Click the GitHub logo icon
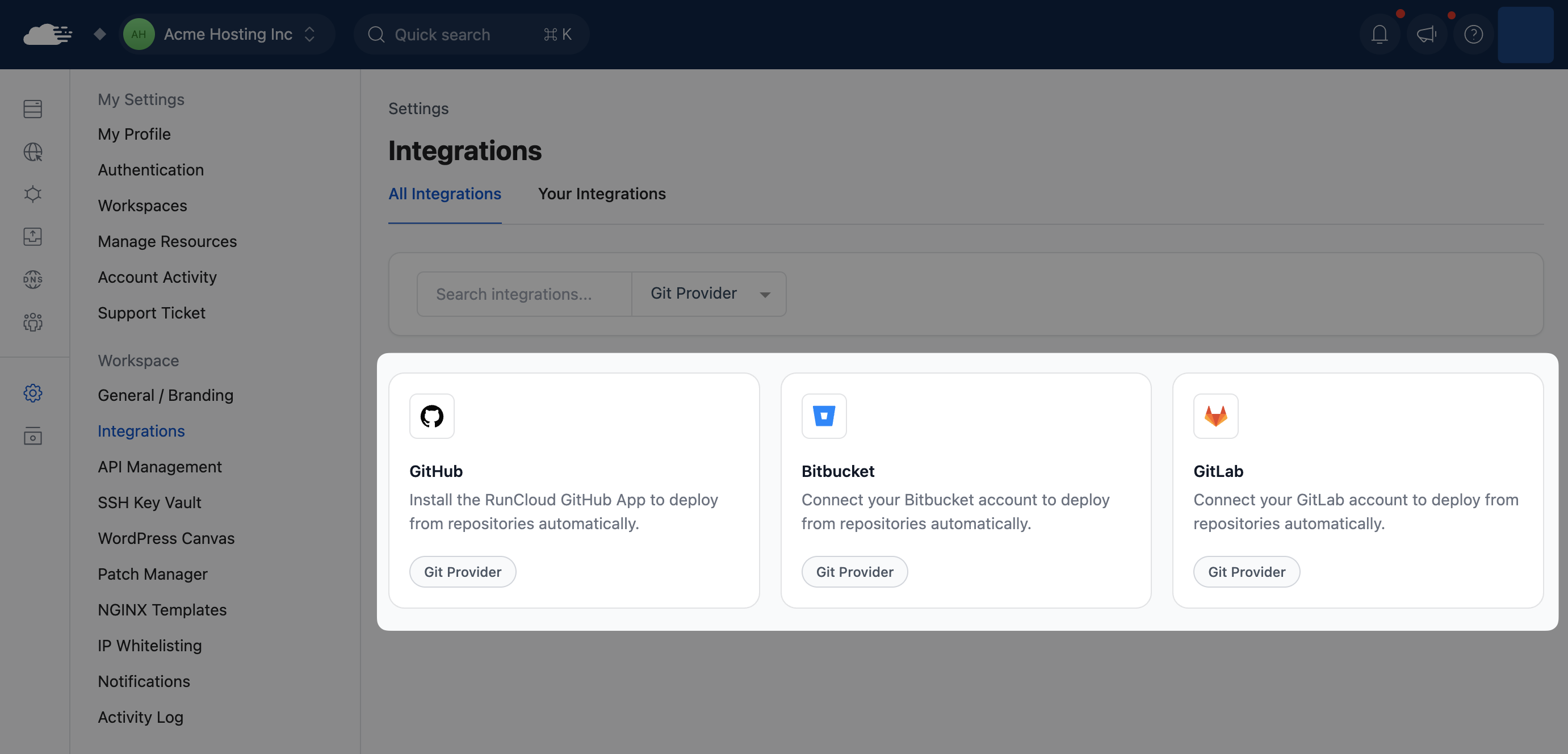 [x=431, y=416]
